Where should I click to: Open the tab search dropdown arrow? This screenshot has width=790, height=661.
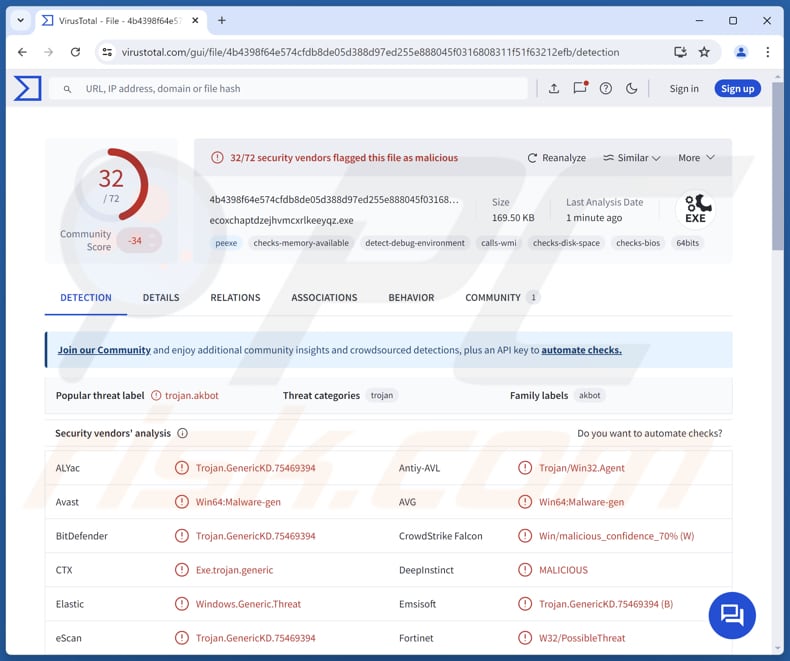[x=21, y=21]
